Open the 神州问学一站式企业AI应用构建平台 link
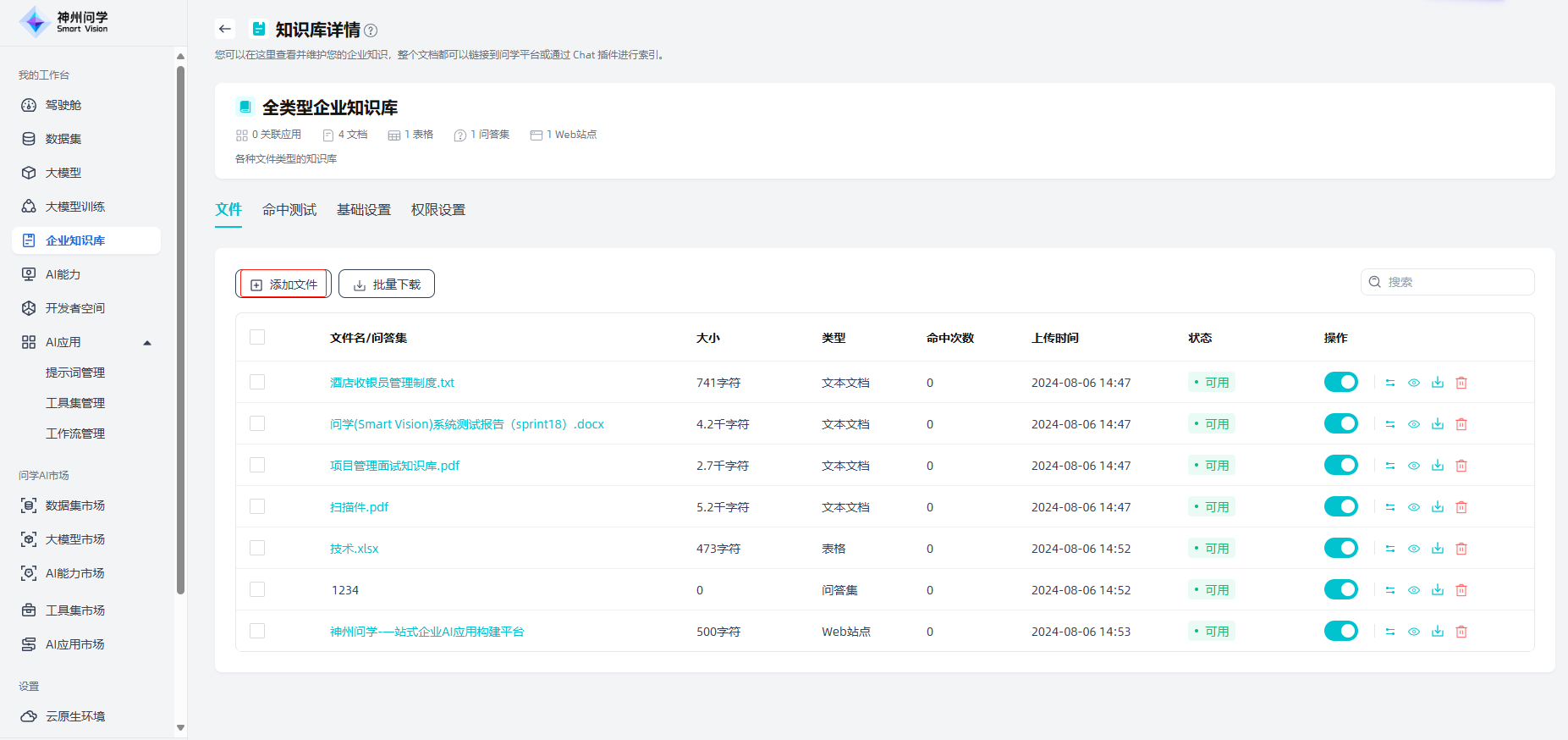This screenshot has height=740, width=1568. tap(427, 632)
